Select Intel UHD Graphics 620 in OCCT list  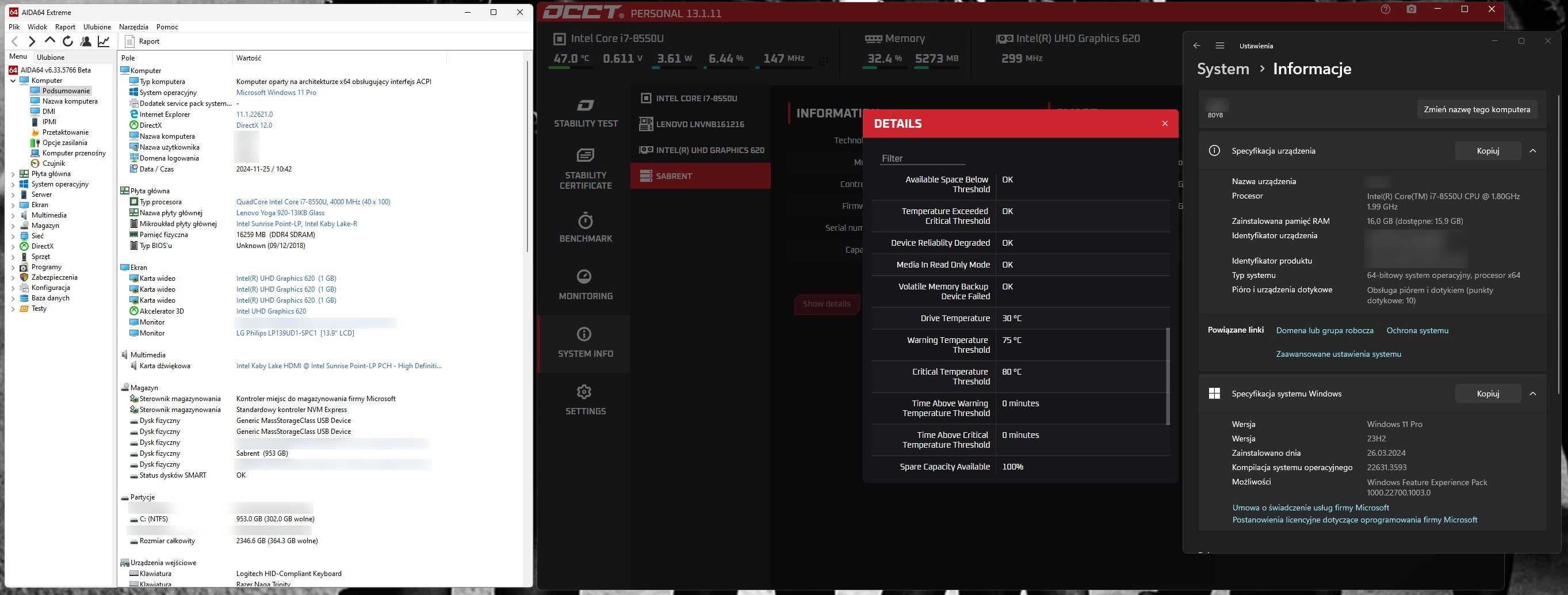pyautogui.click(x=700, y=150)
